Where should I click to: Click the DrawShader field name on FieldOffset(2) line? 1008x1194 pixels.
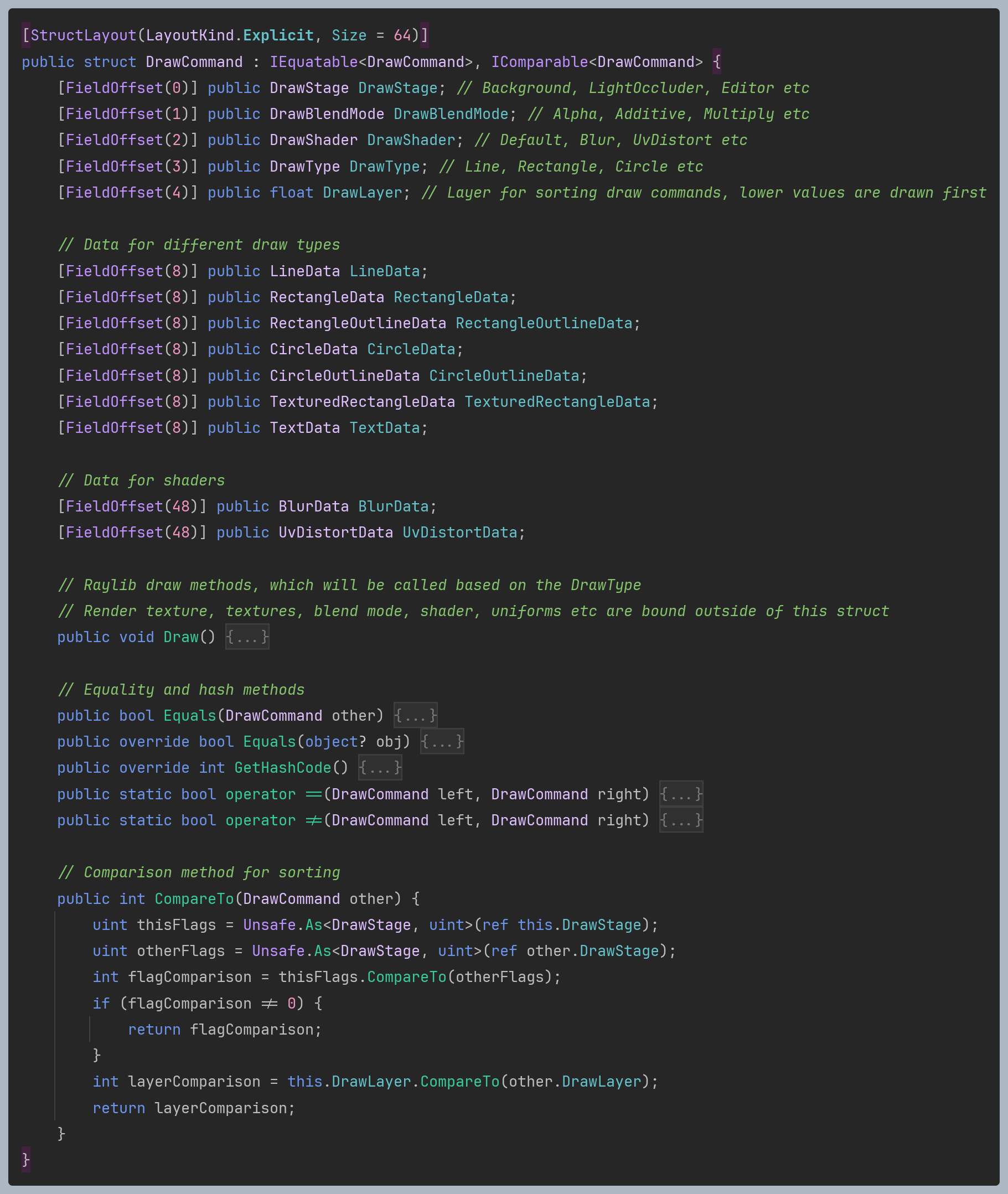(x=411, y=140)
